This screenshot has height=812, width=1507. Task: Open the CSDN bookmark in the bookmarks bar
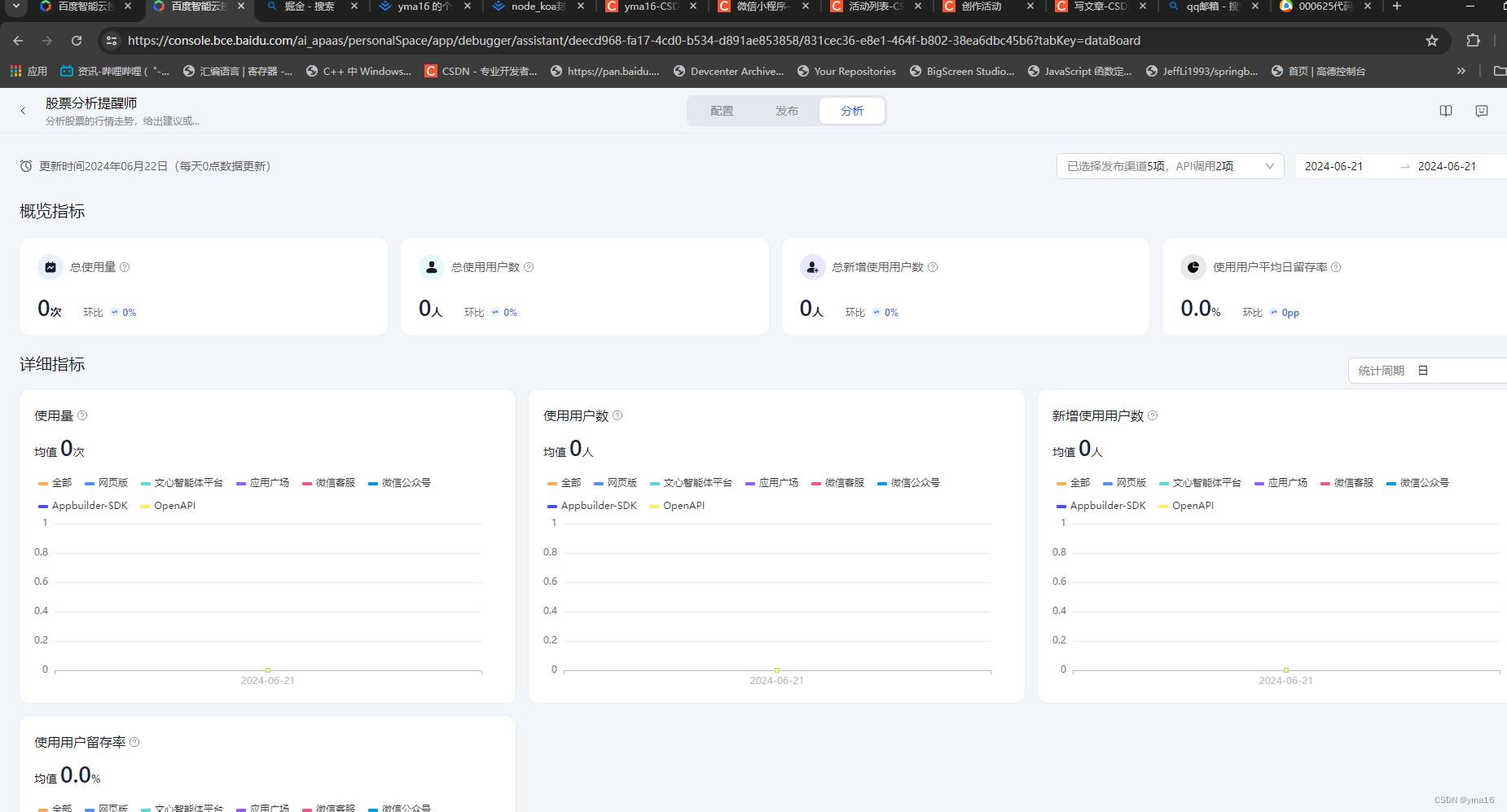pyautogui.click(x=481, y=71)
